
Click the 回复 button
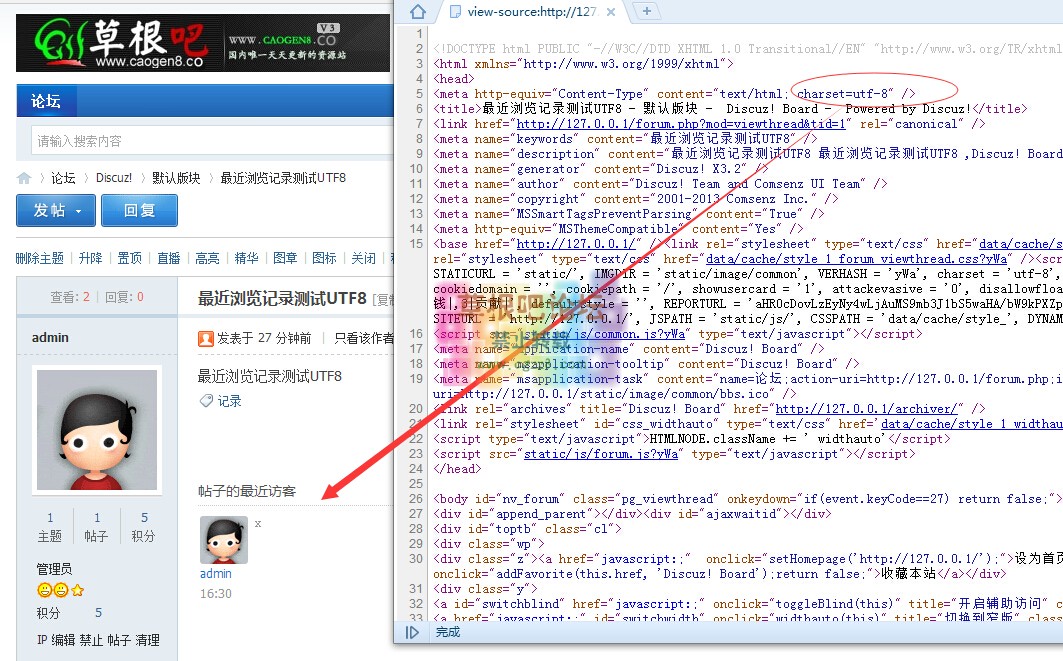[139, 210]
